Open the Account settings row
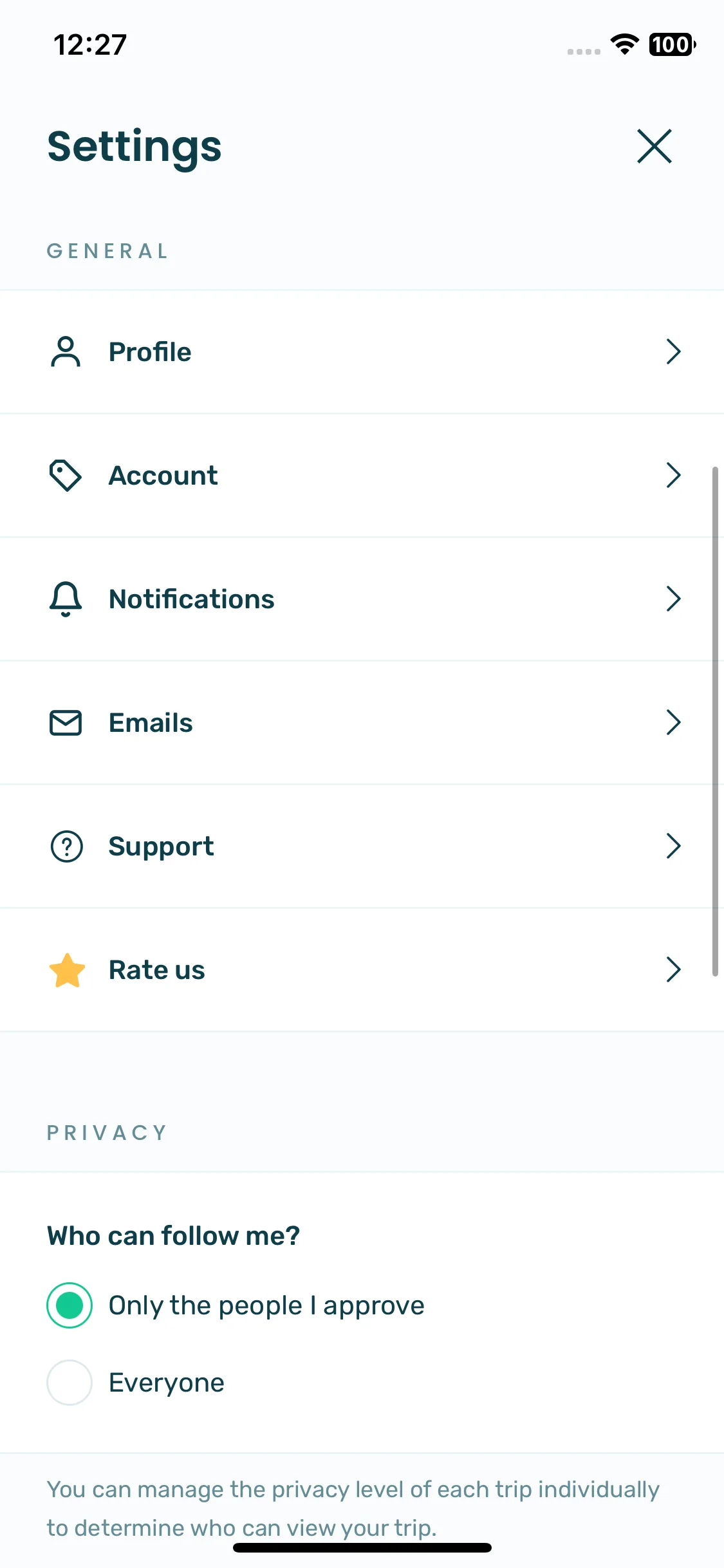The image size is (724, 1568). pos(362,475)
